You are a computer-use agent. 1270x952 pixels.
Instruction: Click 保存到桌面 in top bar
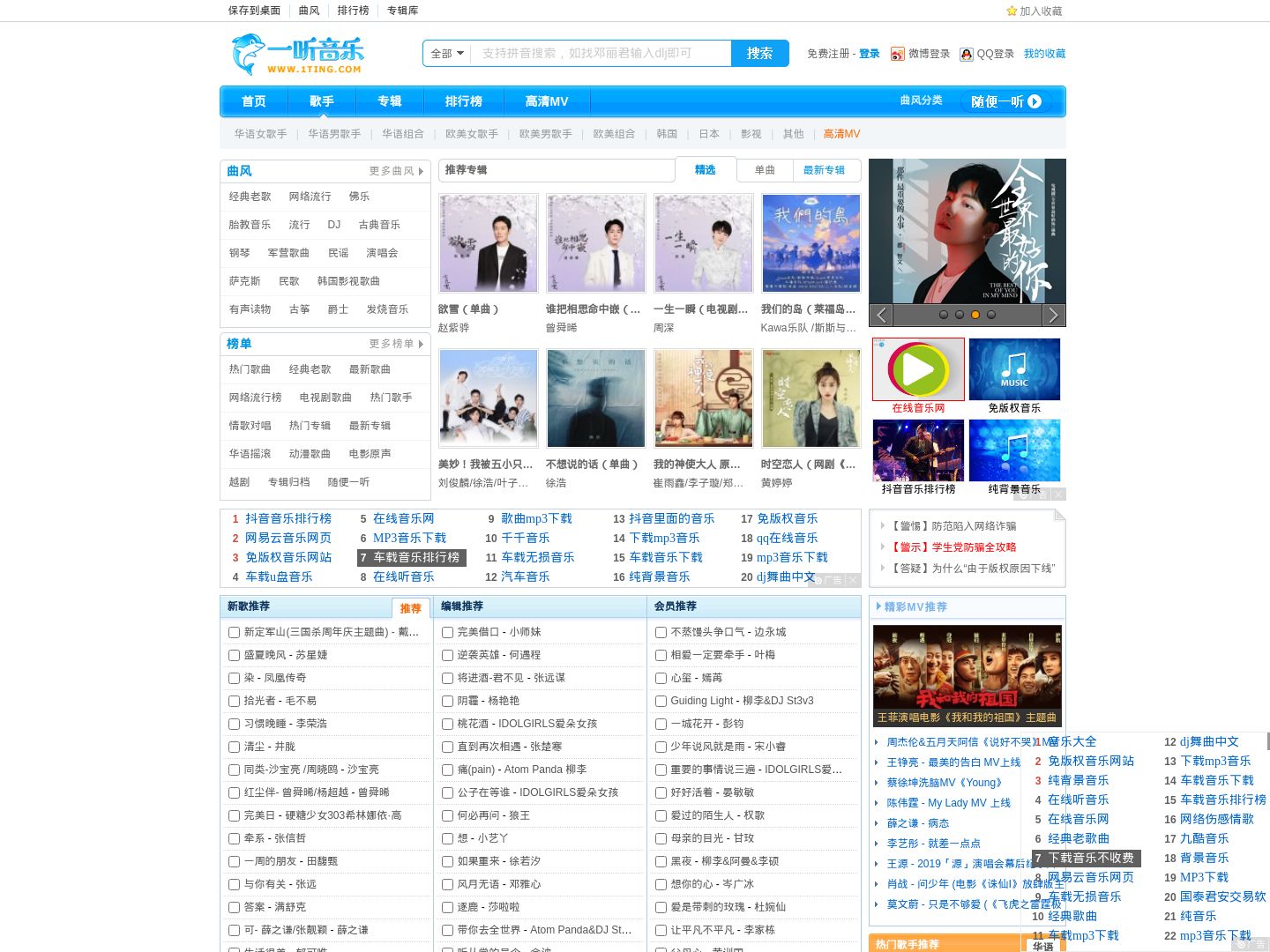point(254,11)
